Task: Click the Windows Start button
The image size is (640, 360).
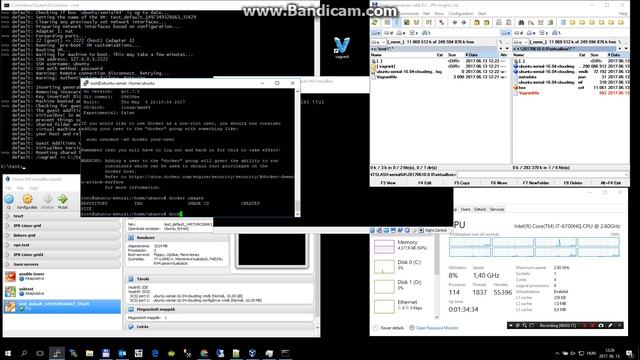Action: (7, 353)
